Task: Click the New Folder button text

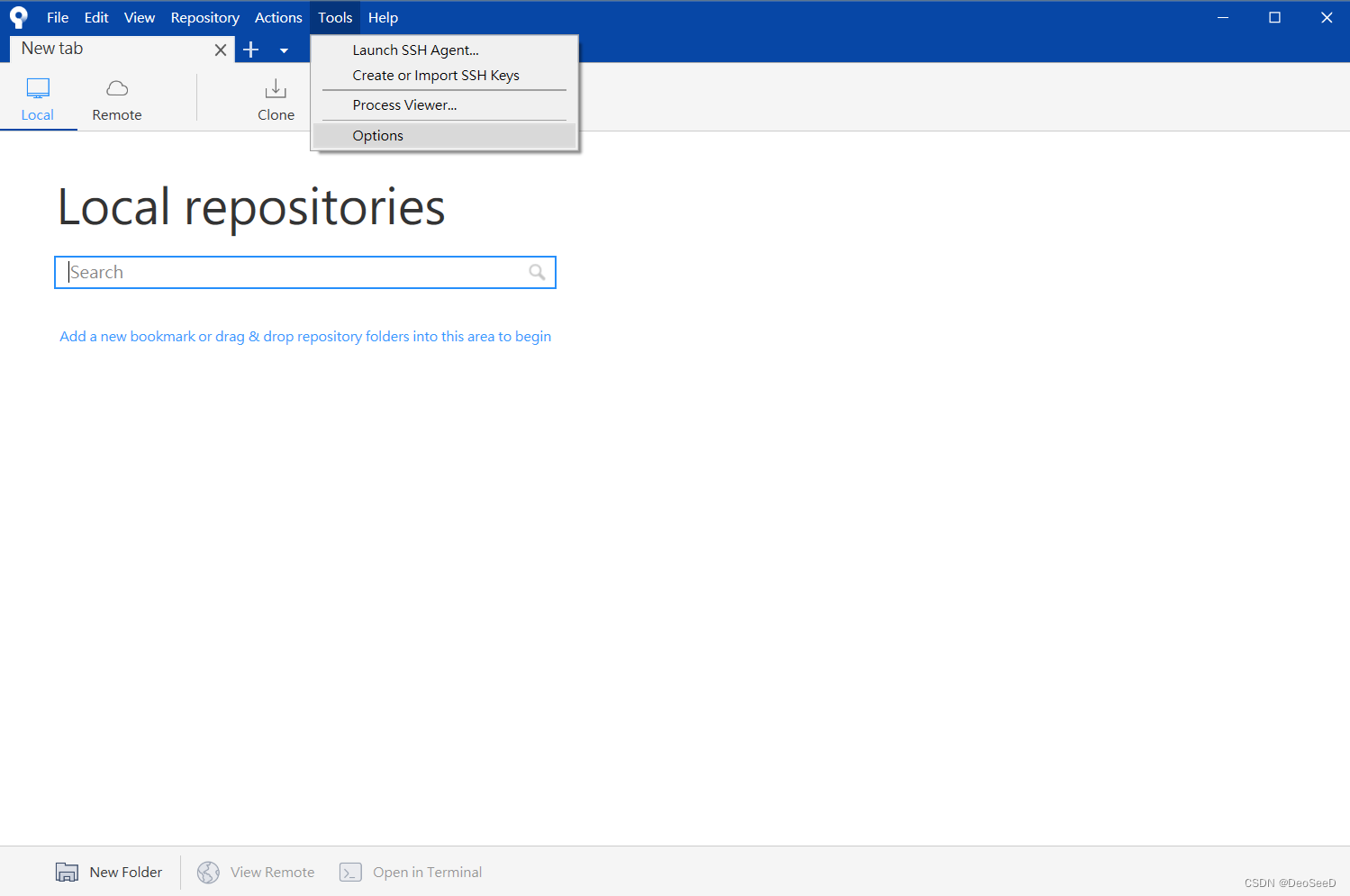Action: coord(126,872)
